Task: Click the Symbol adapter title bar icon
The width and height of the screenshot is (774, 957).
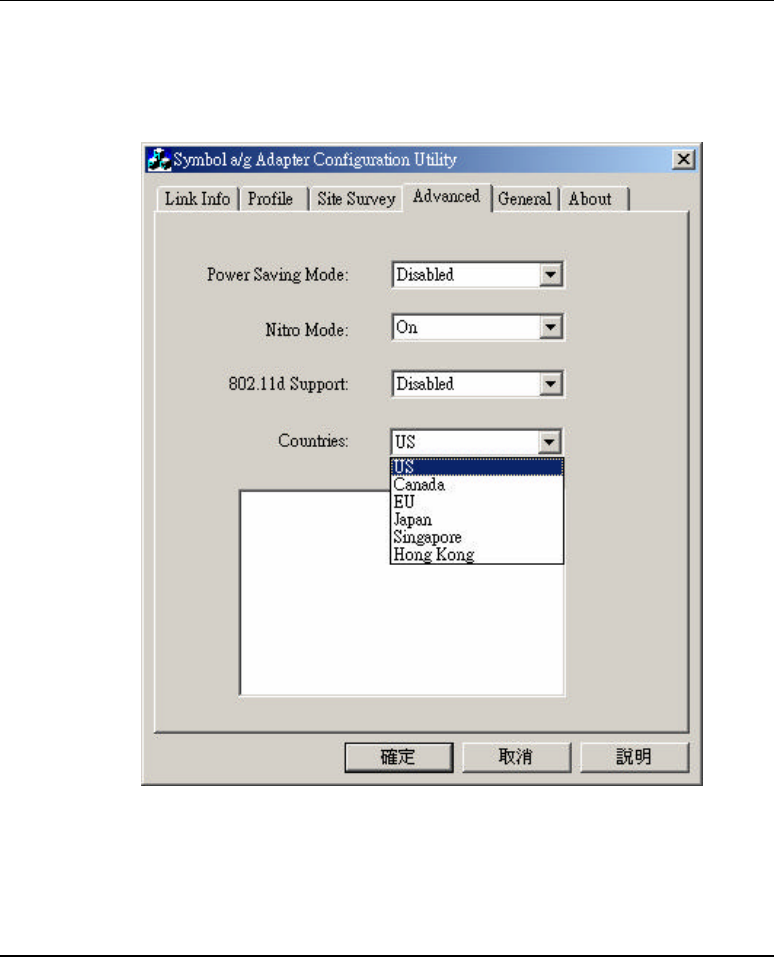Action: pos(159,159)
